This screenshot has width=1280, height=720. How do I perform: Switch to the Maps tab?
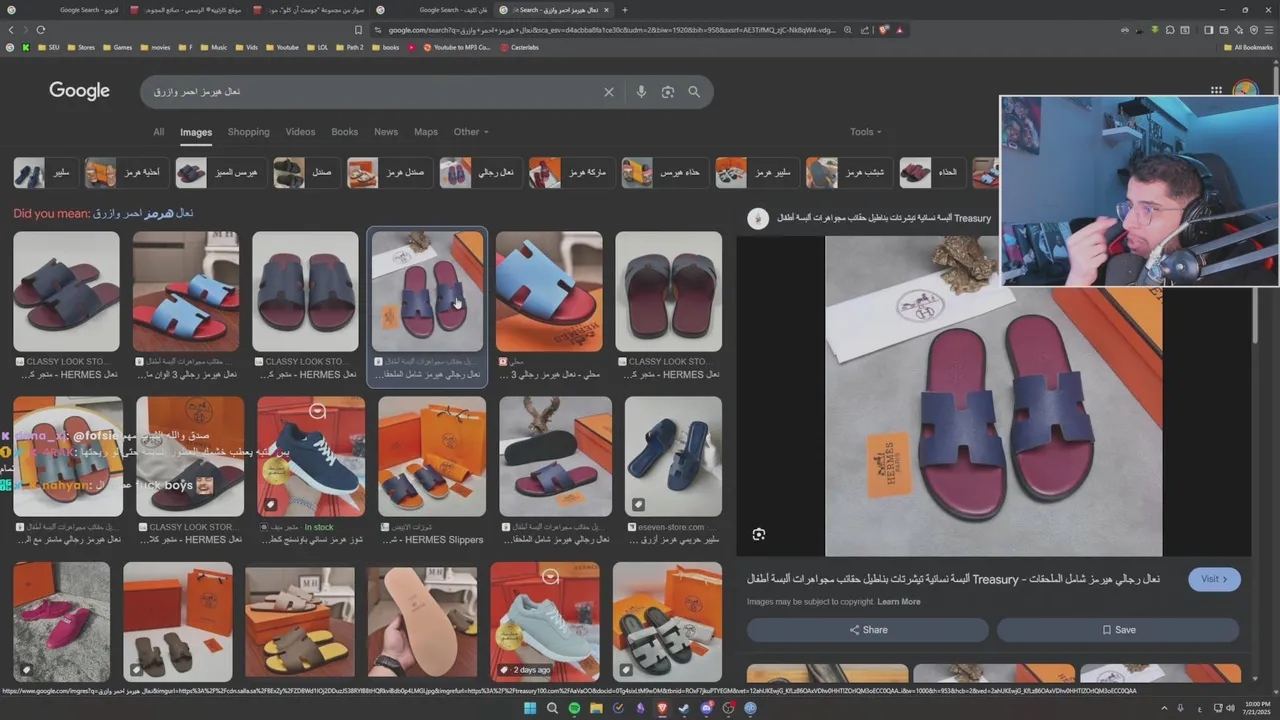(x=426, y=132)
